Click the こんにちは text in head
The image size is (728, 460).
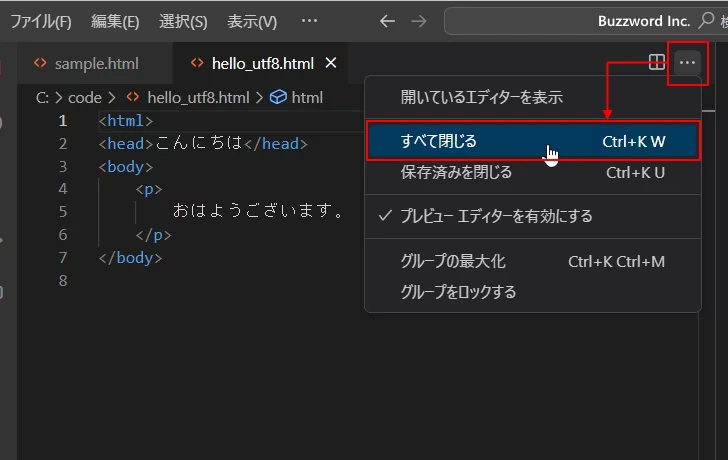(x=199, y=143)
